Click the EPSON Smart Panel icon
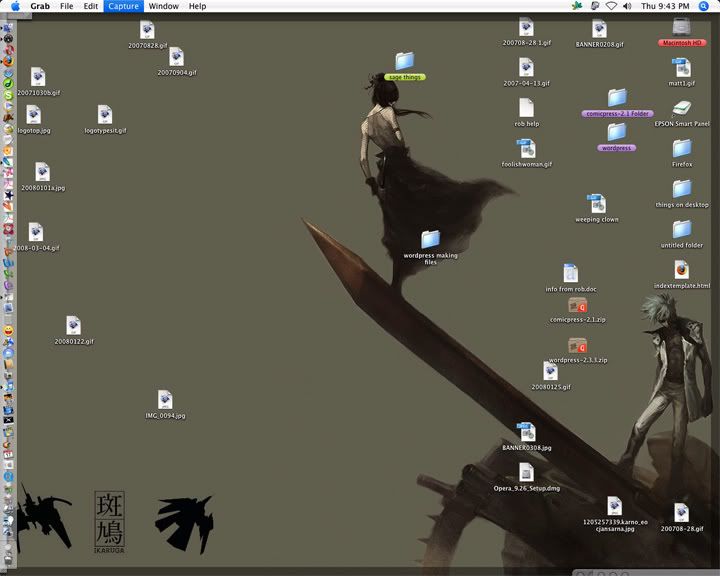 681,108
